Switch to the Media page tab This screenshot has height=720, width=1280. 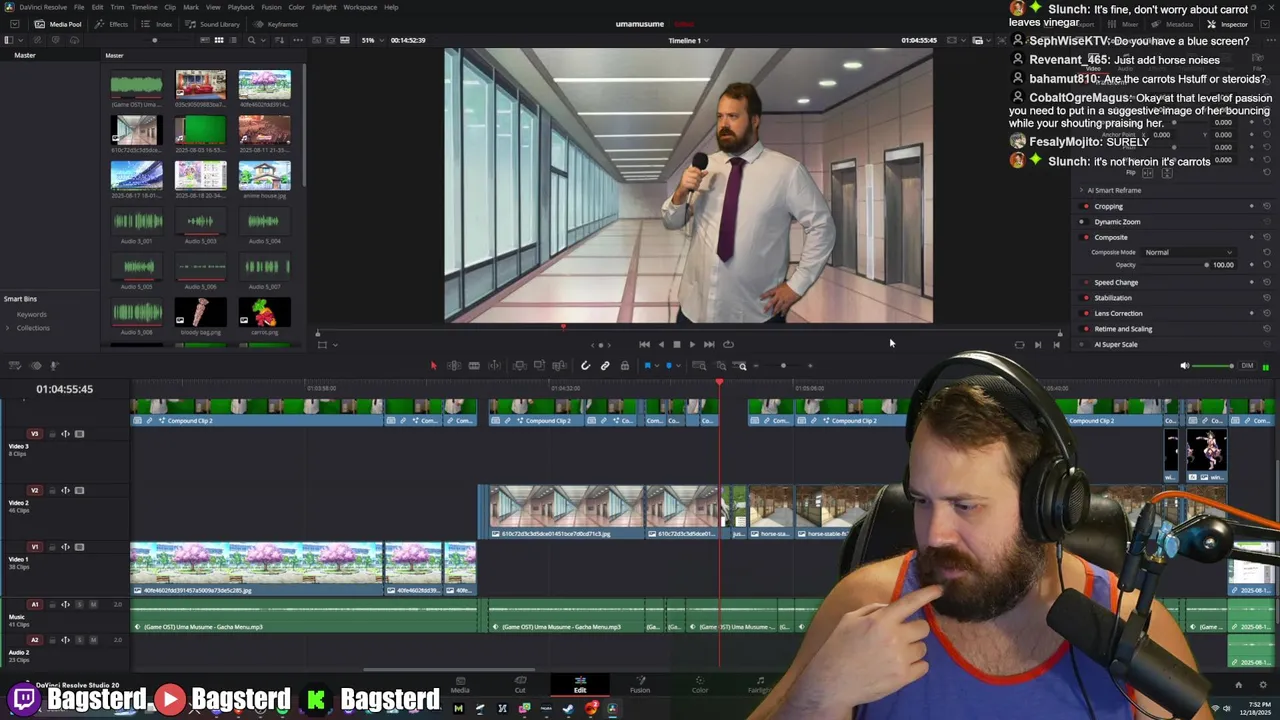point(460,684)
